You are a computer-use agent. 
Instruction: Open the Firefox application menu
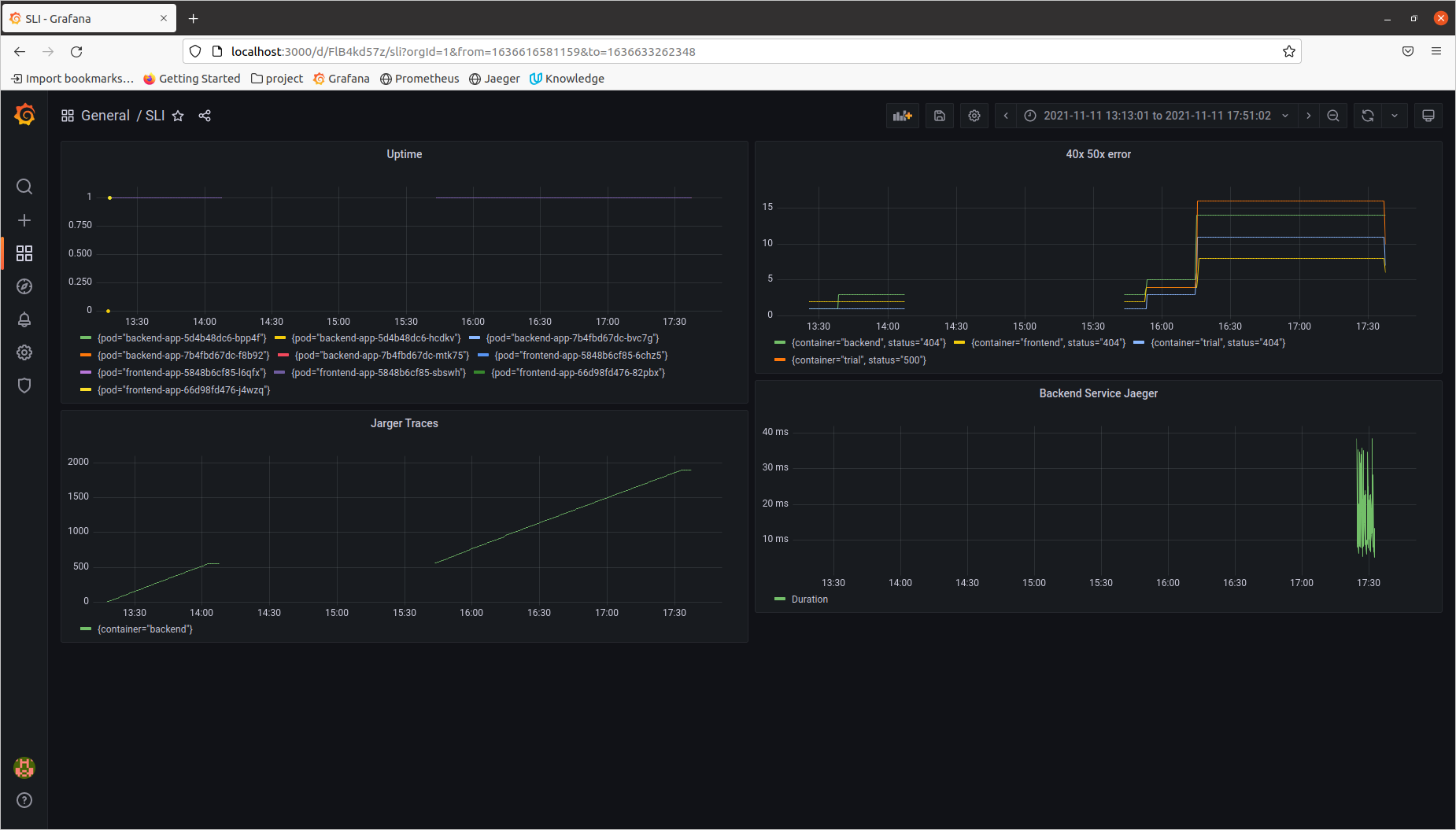(1436, 51)
